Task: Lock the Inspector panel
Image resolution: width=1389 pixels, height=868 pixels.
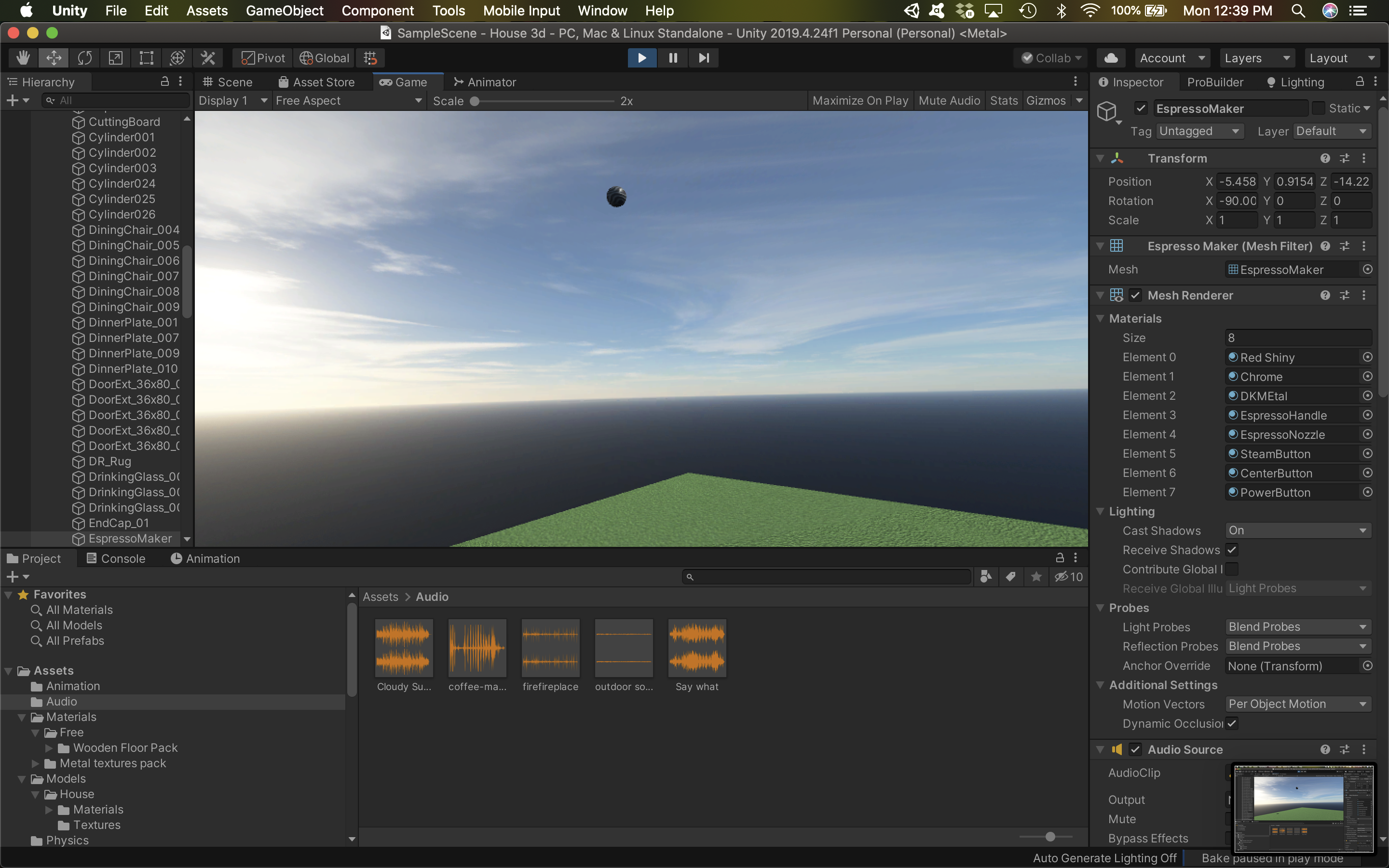Action: 1360,81
